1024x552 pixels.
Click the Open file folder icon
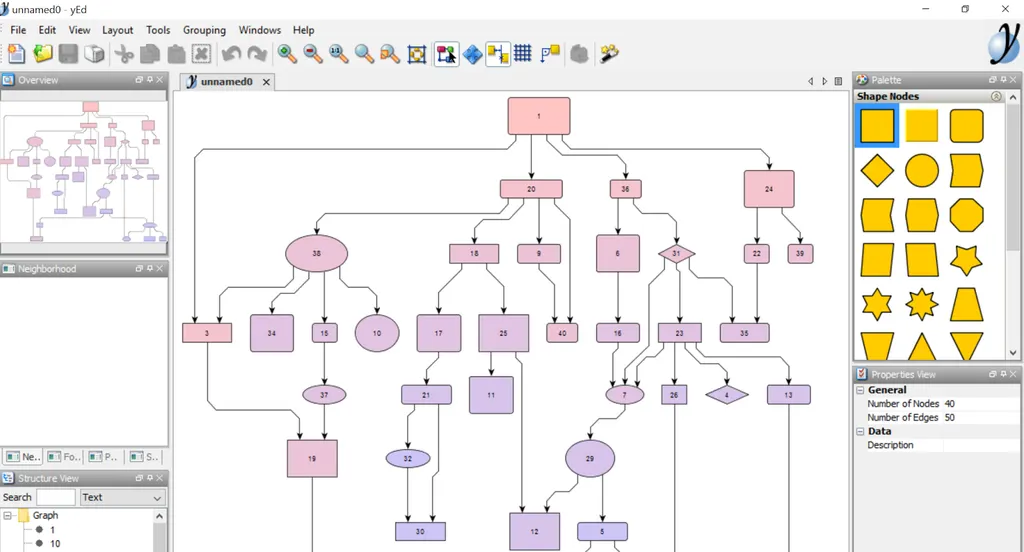click(x=42, y=54)
